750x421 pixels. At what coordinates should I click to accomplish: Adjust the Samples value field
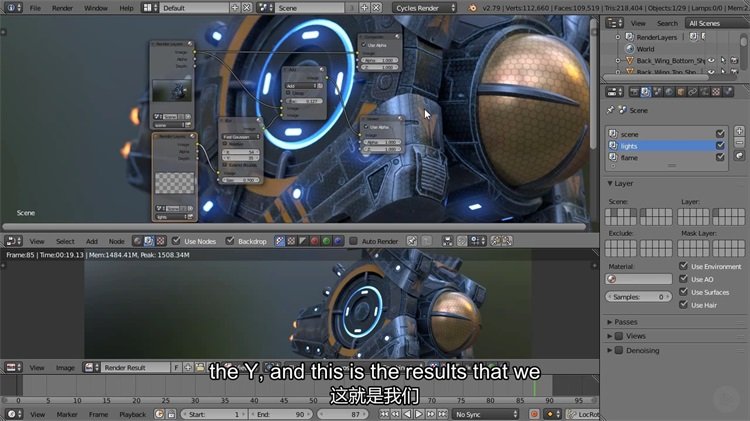pos(639,297)
